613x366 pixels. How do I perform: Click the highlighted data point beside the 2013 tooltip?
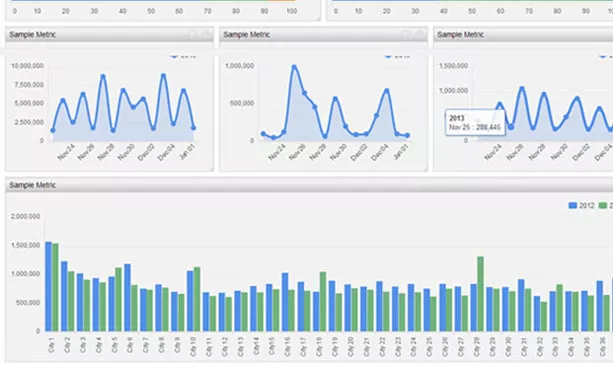(511, 127)
